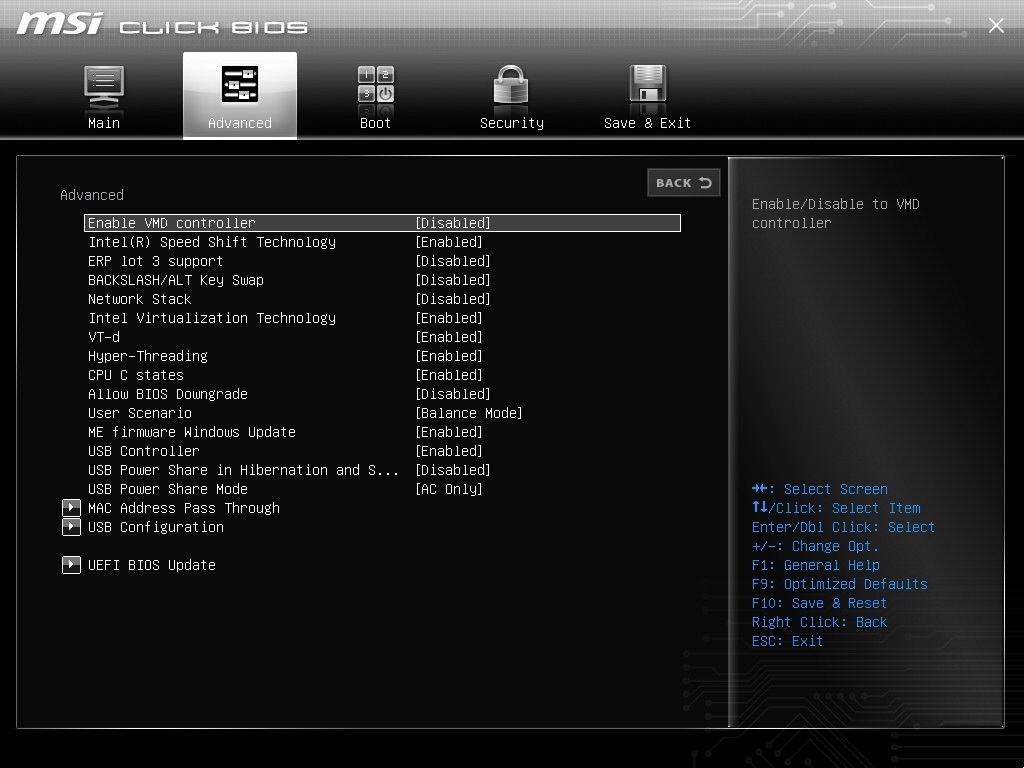
Task: Toggle the VT-d Enabled setting
Action: [449, 337]
